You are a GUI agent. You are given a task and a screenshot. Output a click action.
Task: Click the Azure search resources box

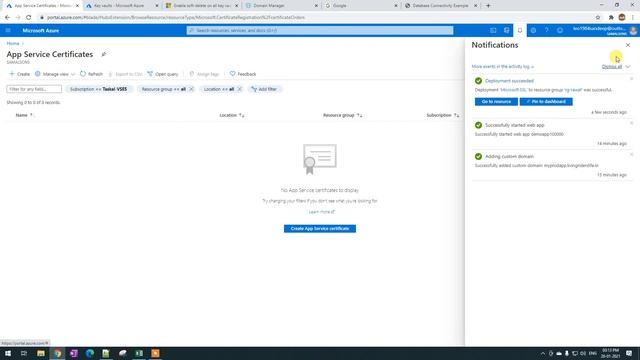click(320, 30)
